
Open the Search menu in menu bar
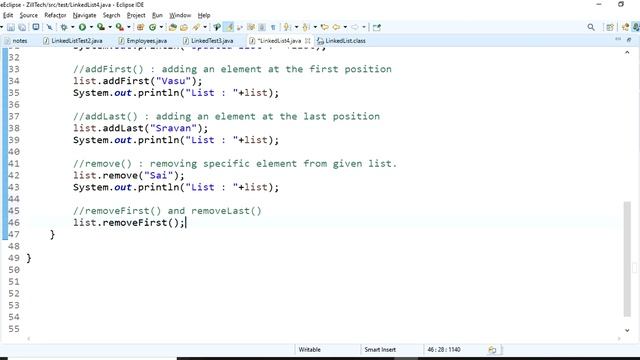click(x=111, y=15)
